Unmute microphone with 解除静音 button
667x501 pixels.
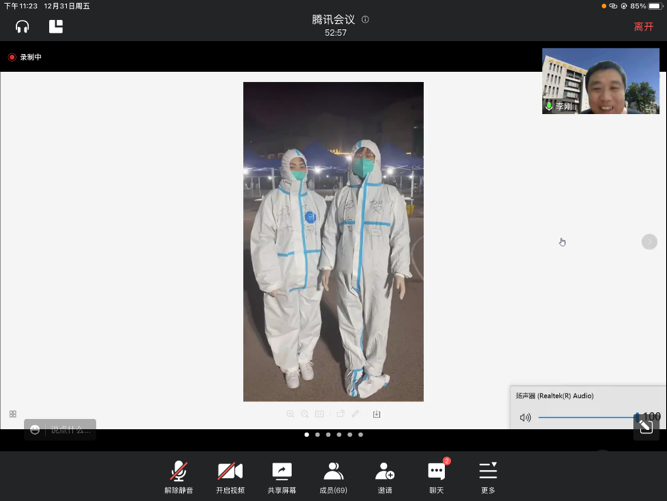(179, 477)
